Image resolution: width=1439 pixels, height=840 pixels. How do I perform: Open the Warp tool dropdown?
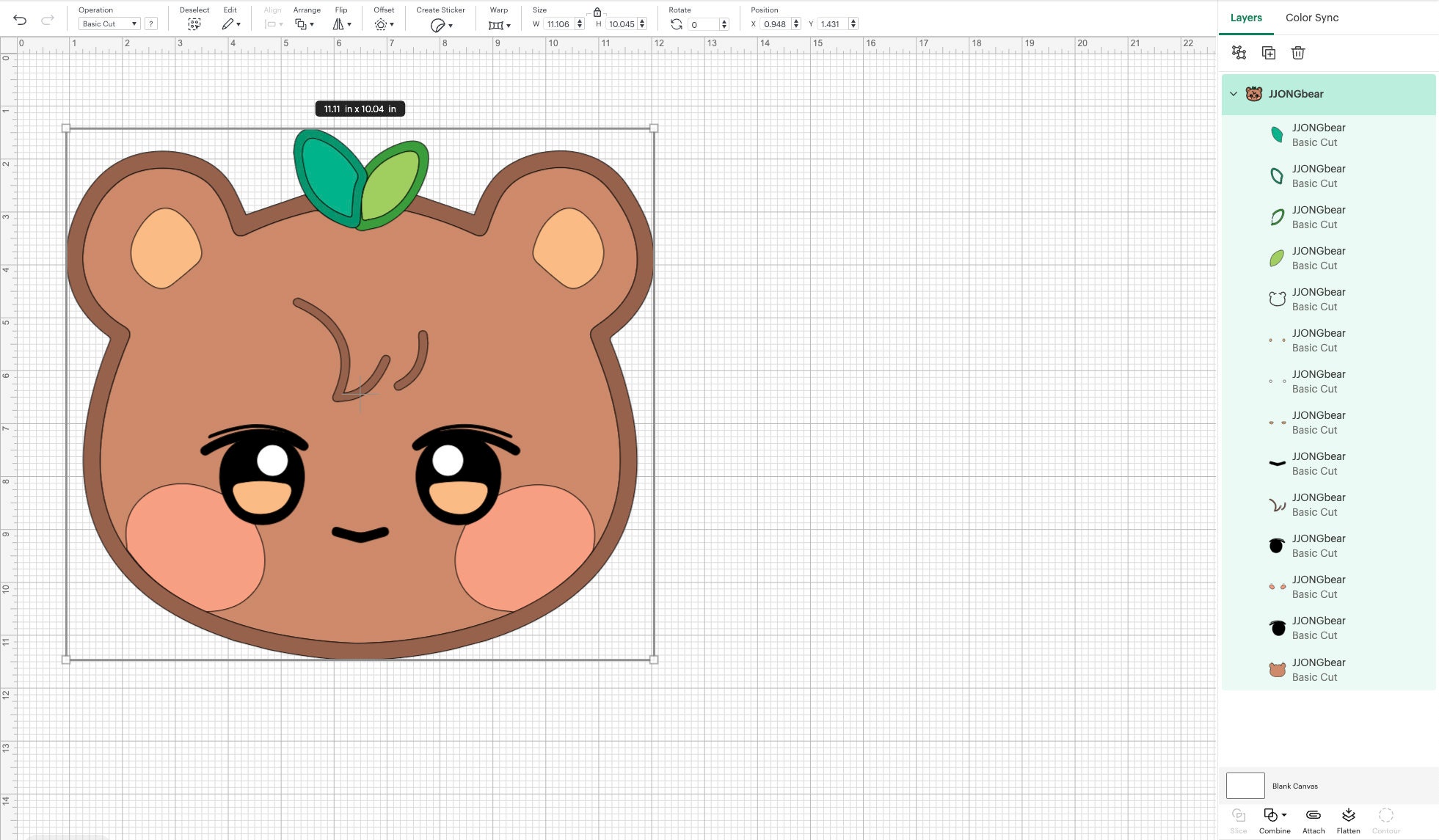pyautogui.click(x=499, y=25)
